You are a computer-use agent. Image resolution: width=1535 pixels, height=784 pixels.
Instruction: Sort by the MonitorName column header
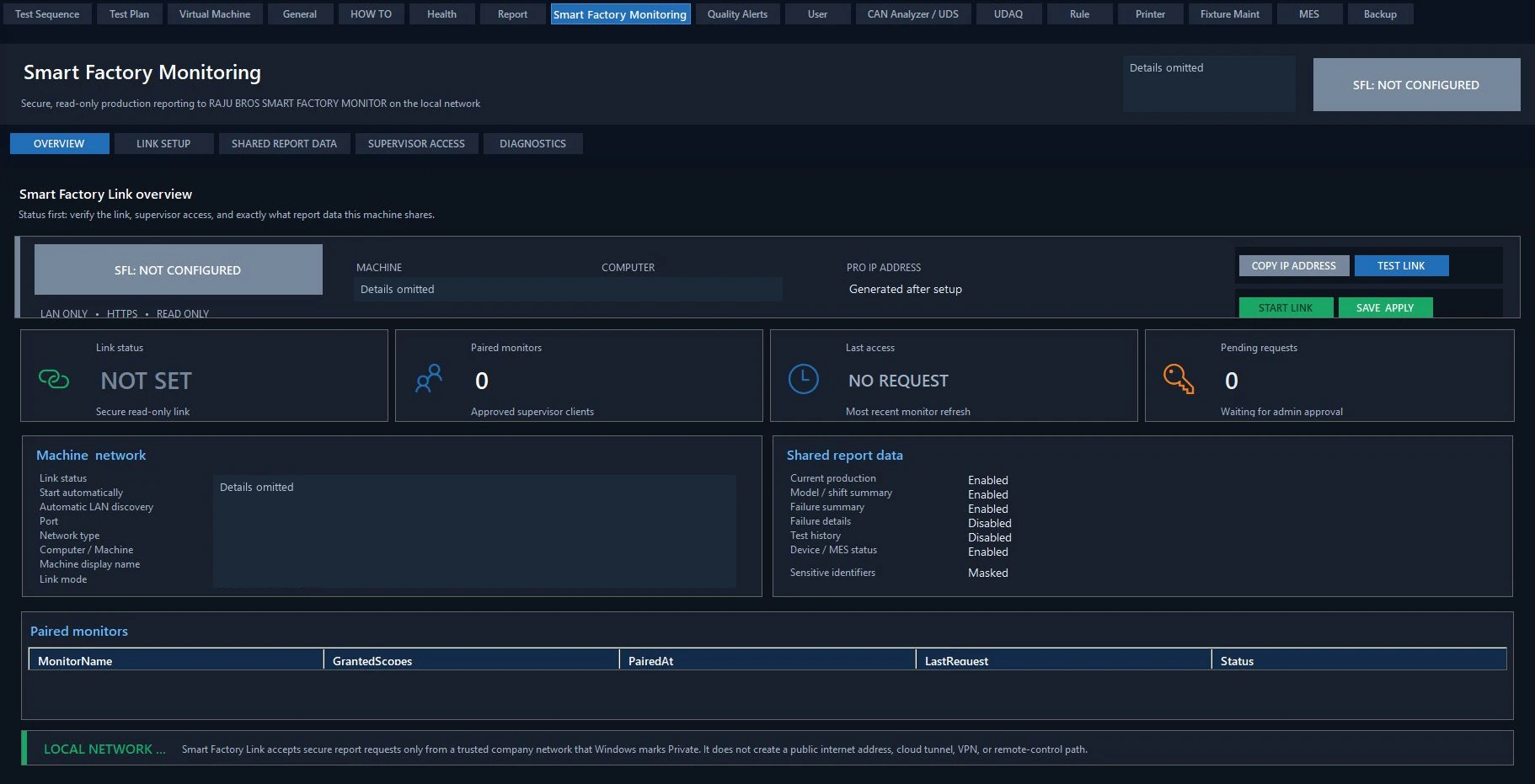tap(176, 660)
